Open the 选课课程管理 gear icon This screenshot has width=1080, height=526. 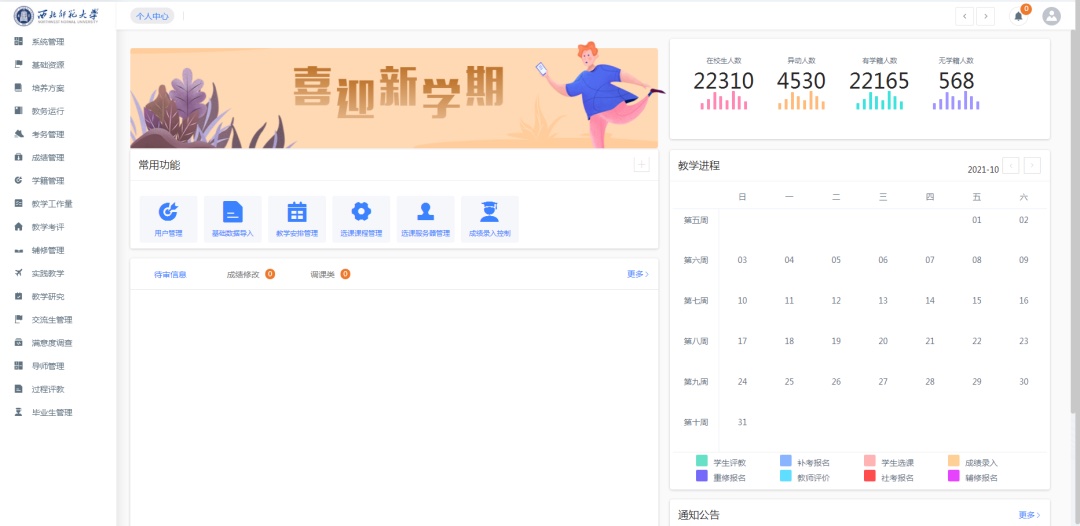(361, 212)
